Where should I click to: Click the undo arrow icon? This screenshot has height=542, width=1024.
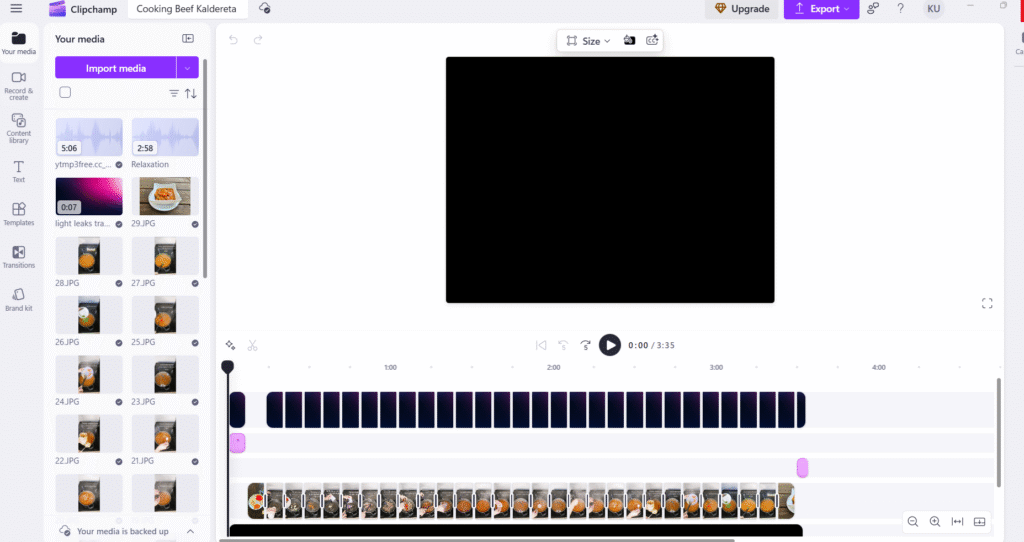234,40
